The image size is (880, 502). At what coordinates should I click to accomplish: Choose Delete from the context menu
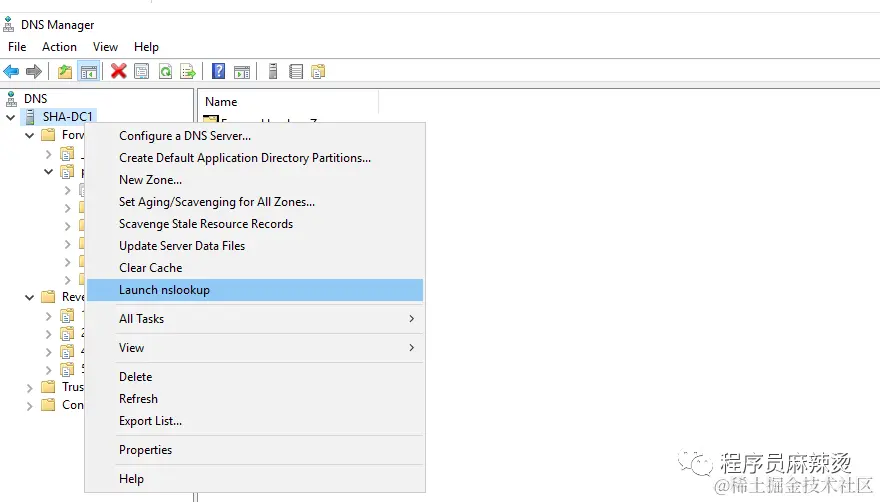pos(255,377)
